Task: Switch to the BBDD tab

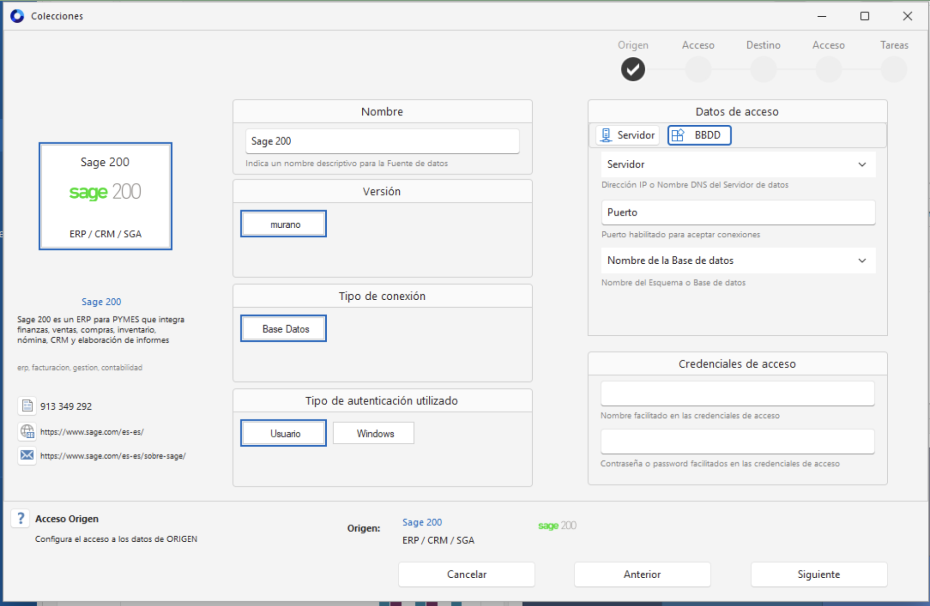Action: coord(700,135)
